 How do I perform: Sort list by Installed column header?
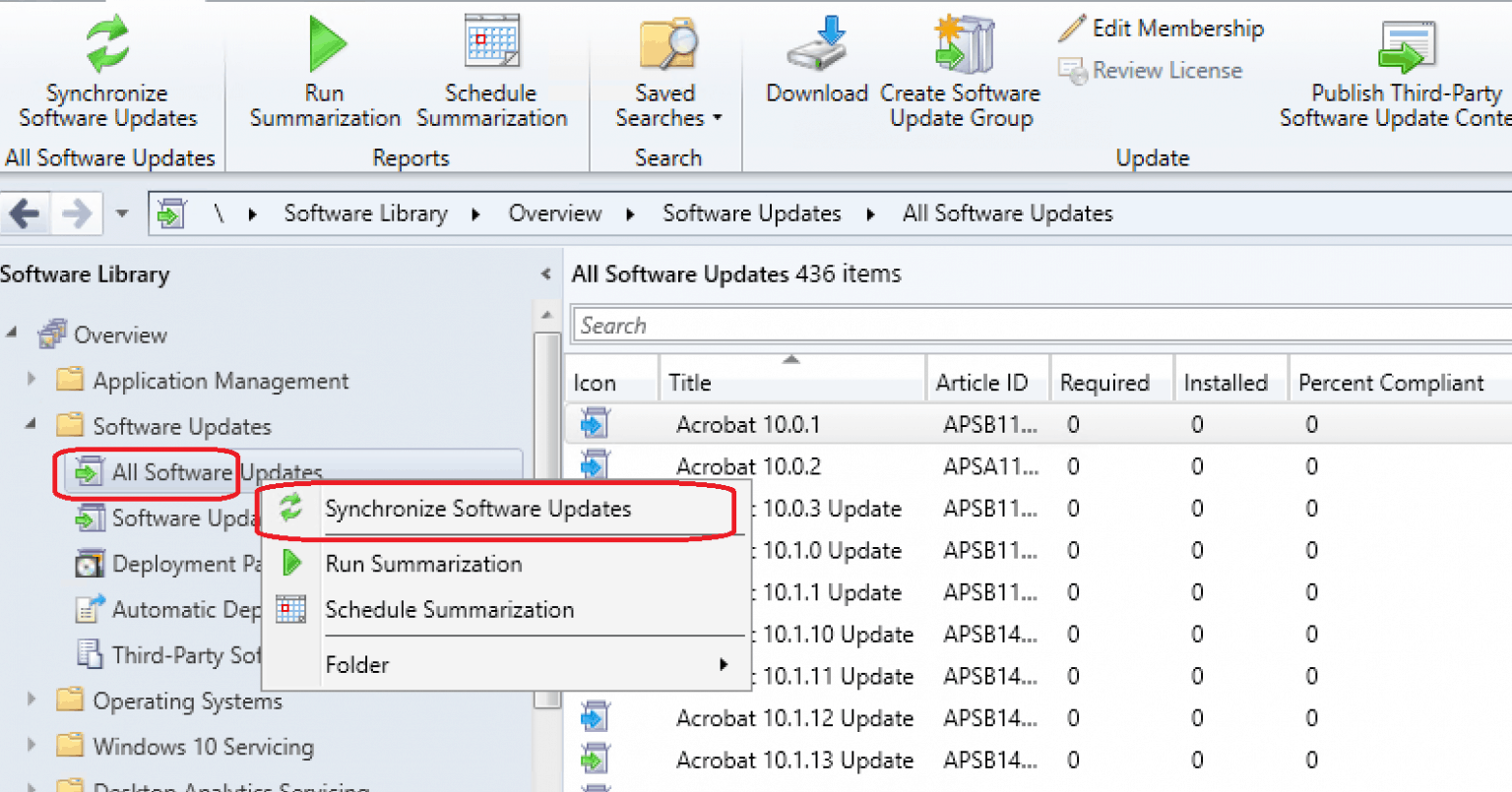1231,382
